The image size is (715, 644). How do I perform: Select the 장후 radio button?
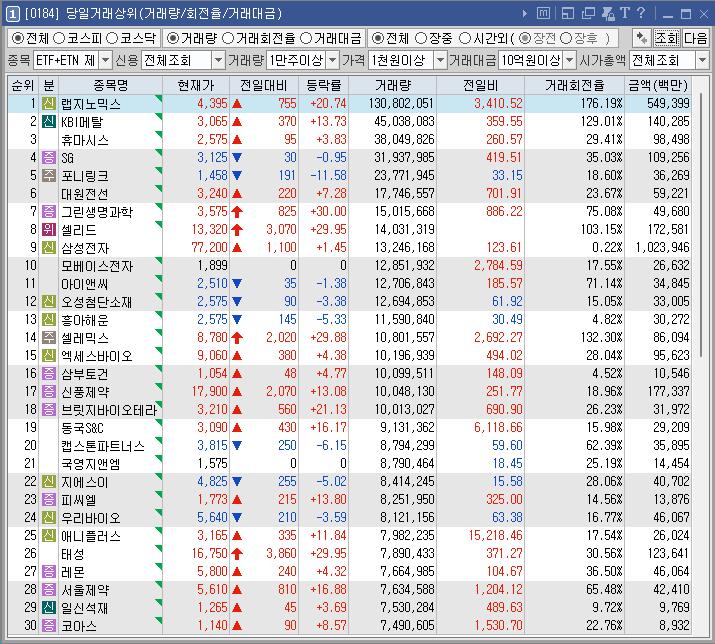pos(566,38)
